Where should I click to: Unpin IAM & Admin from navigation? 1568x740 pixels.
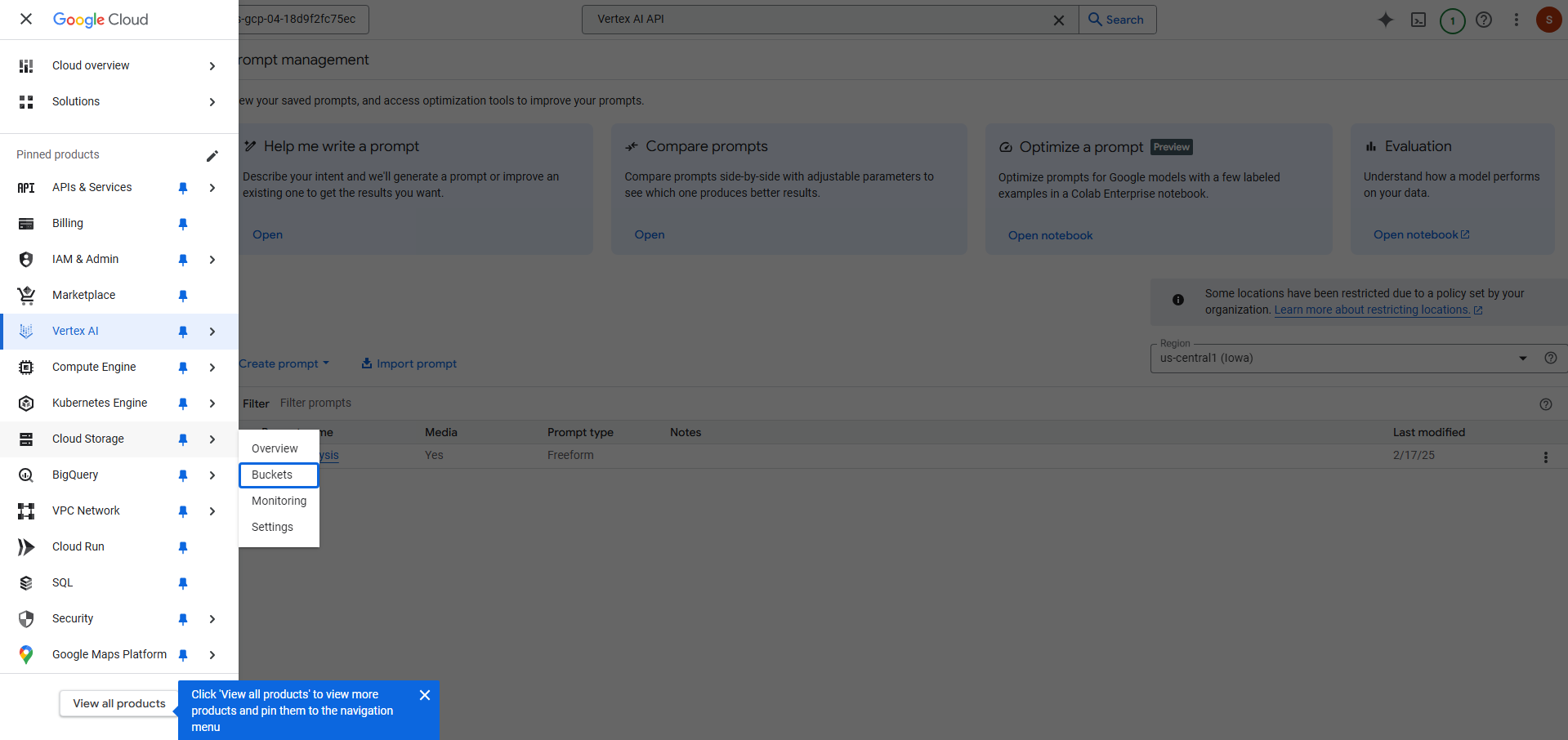coord(183,260)
